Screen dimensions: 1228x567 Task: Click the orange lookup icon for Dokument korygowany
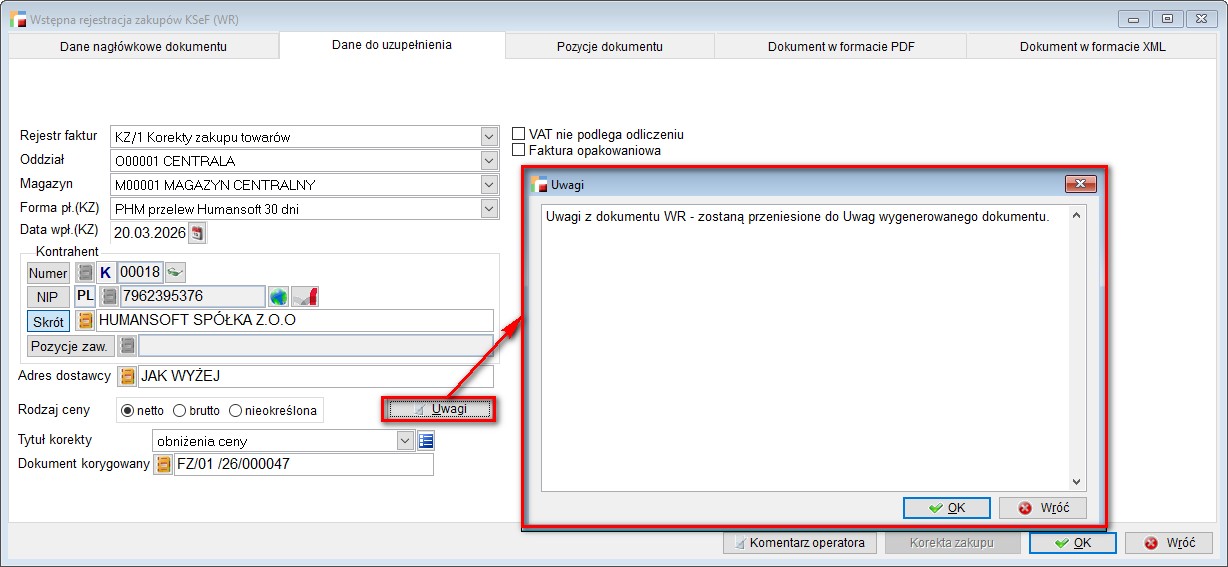(162, 465)
